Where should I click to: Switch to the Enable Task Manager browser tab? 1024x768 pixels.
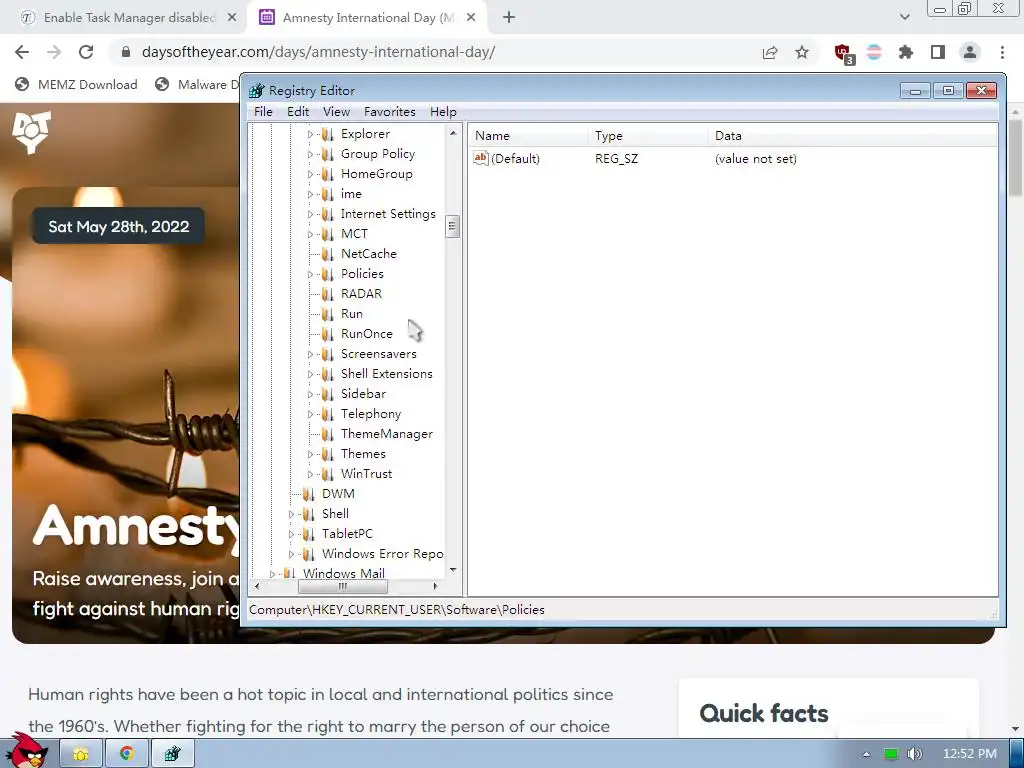[x=129, y=18]
